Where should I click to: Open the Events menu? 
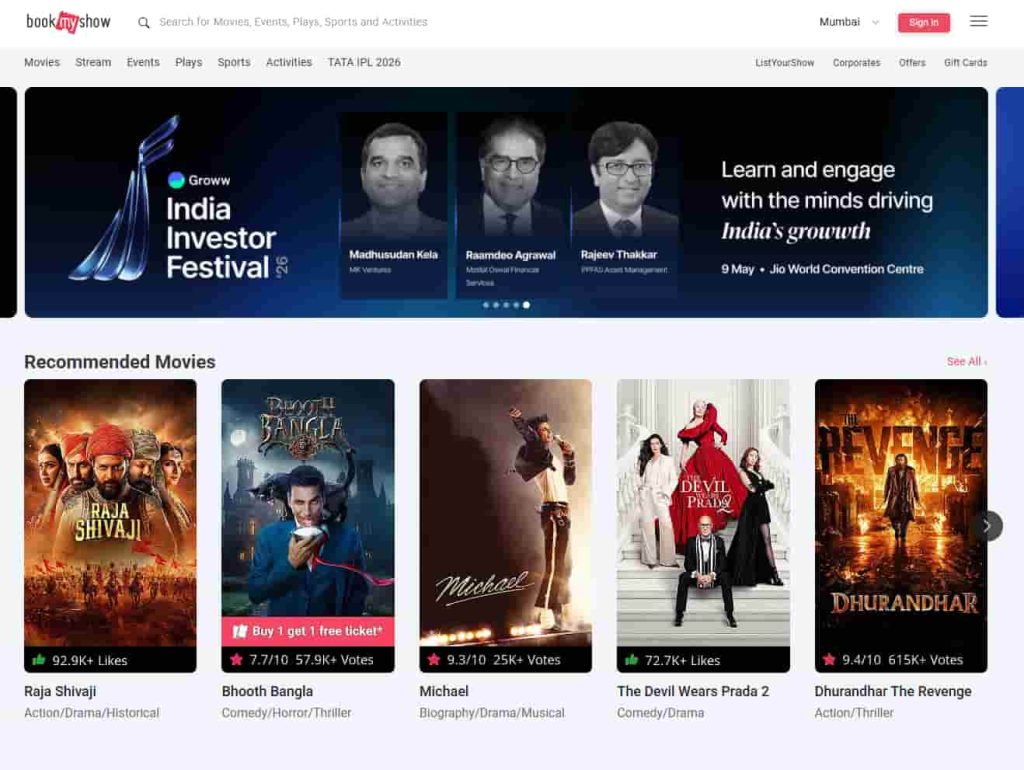(x=143, y=62)
